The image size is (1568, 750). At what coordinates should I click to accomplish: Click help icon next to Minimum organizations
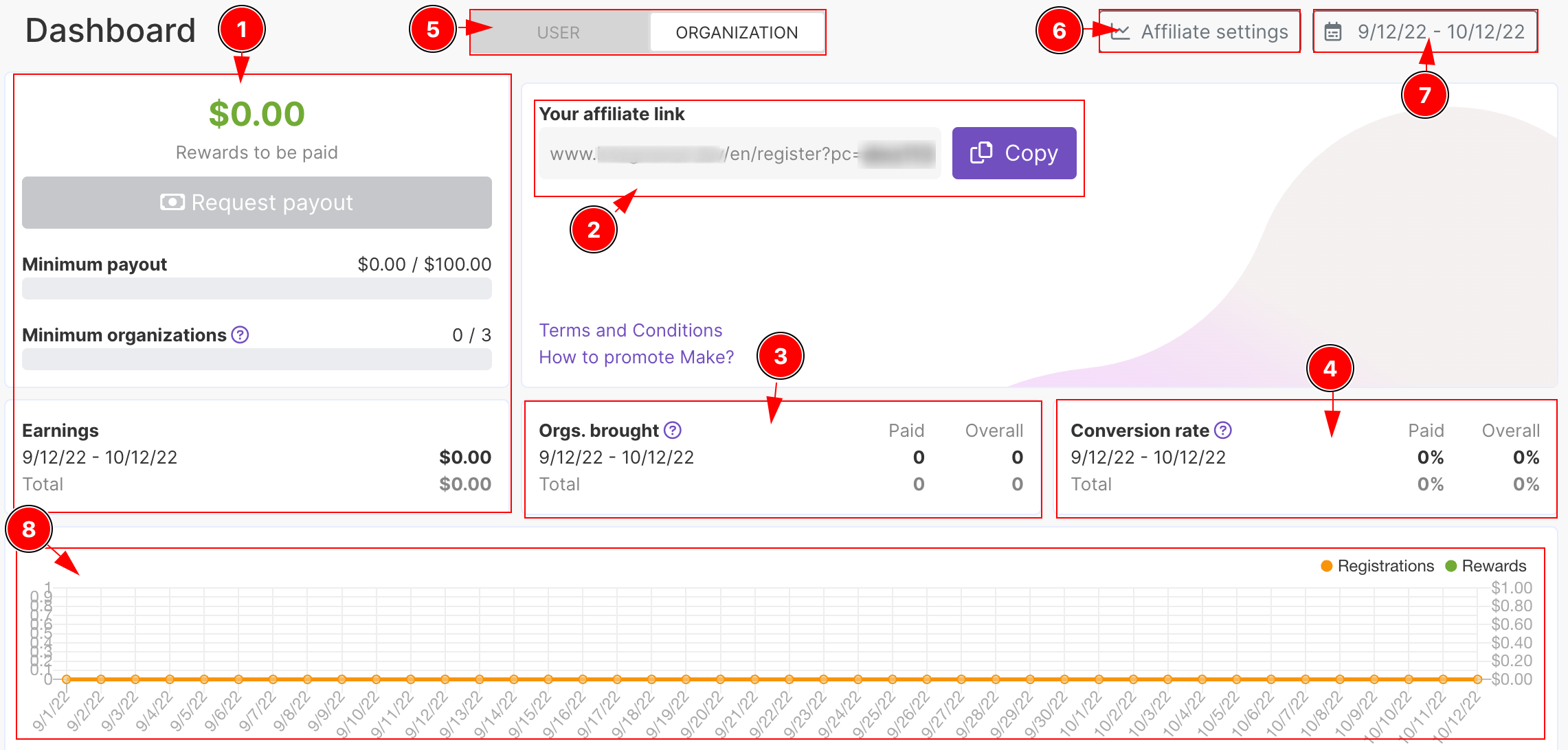pos(240,335)
